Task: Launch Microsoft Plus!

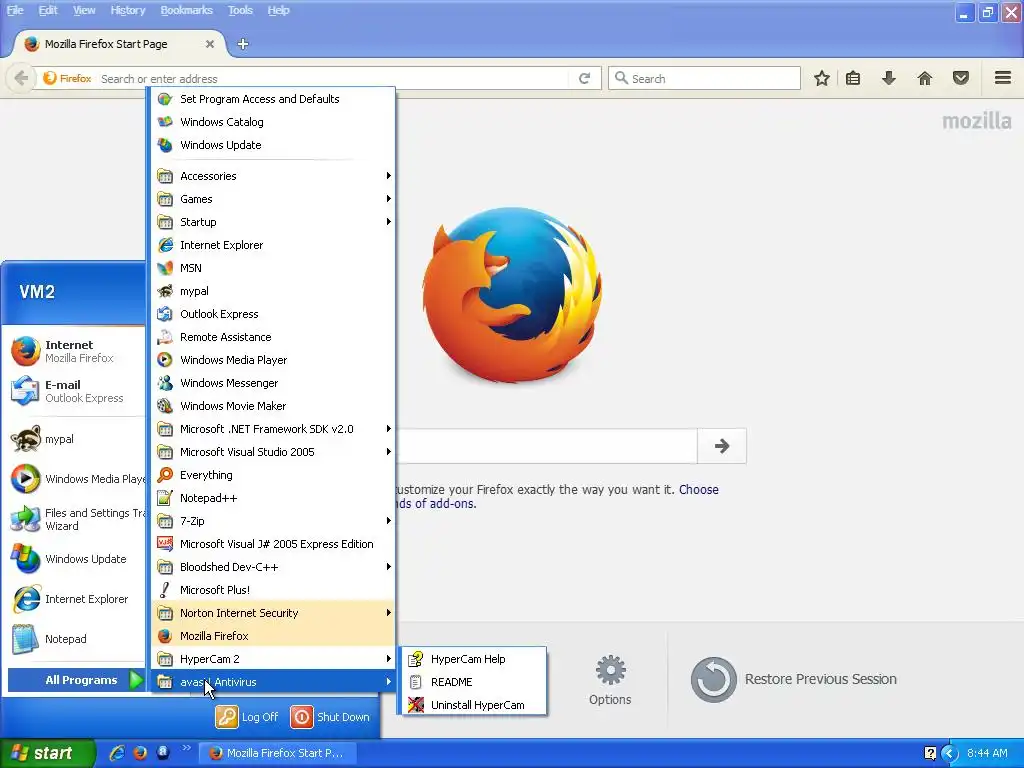Action: pyautogui.click(x=273, y=590)
